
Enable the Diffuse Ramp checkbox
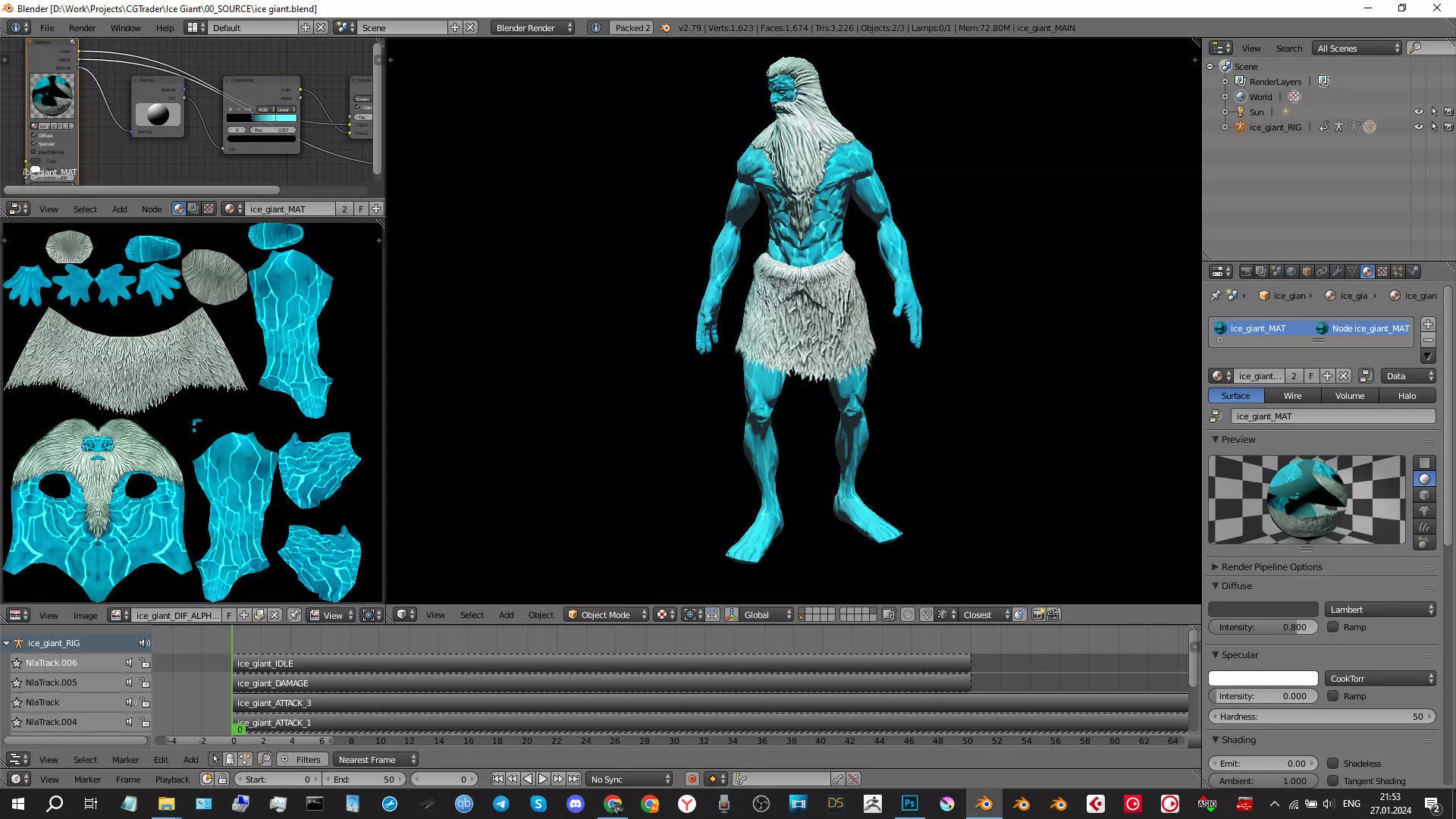(x=1332, y=627)
